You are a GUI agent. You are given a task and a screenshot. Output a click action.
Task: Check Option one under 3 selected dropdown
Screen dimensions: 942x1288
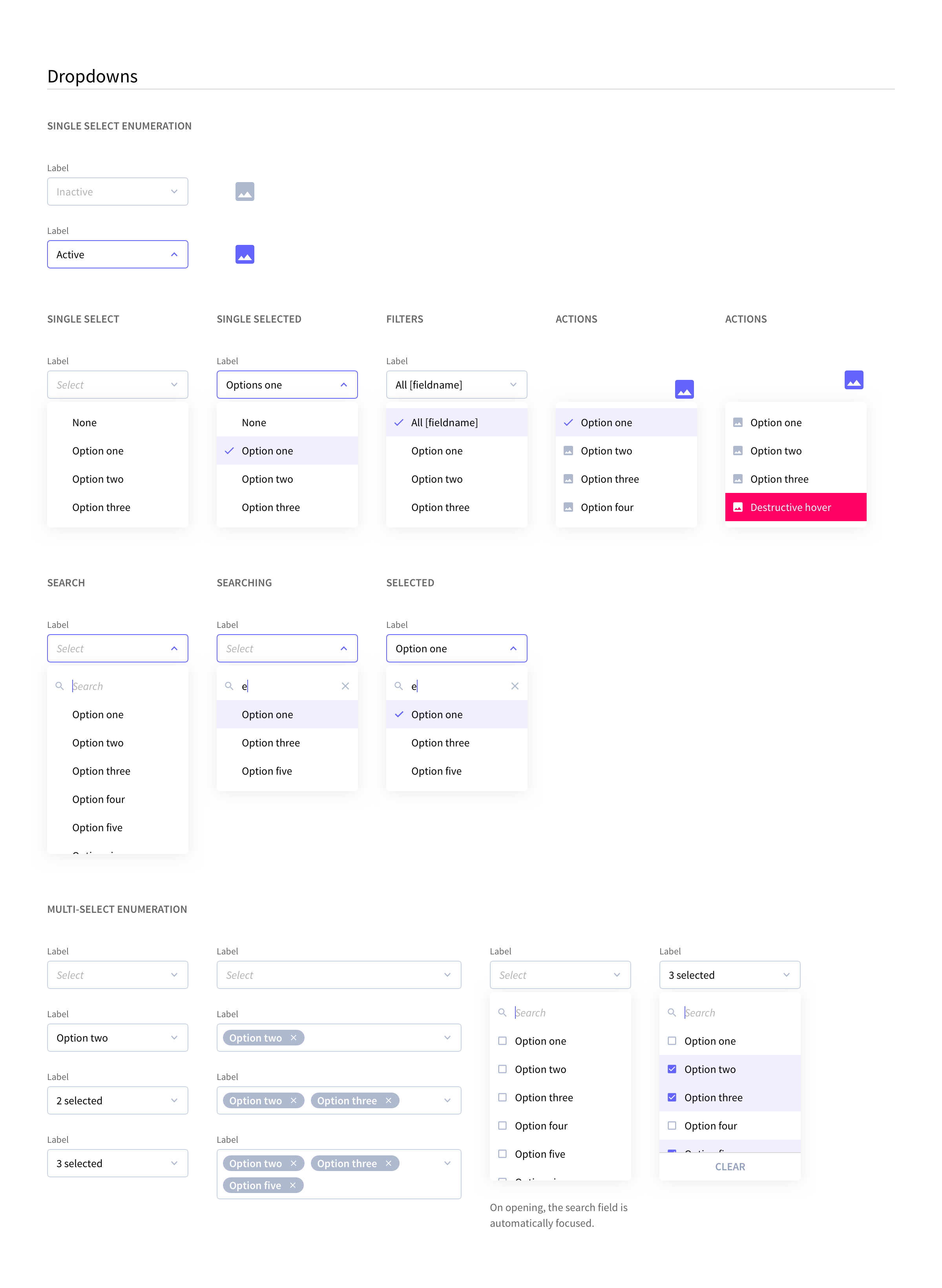coord(672,1040)
